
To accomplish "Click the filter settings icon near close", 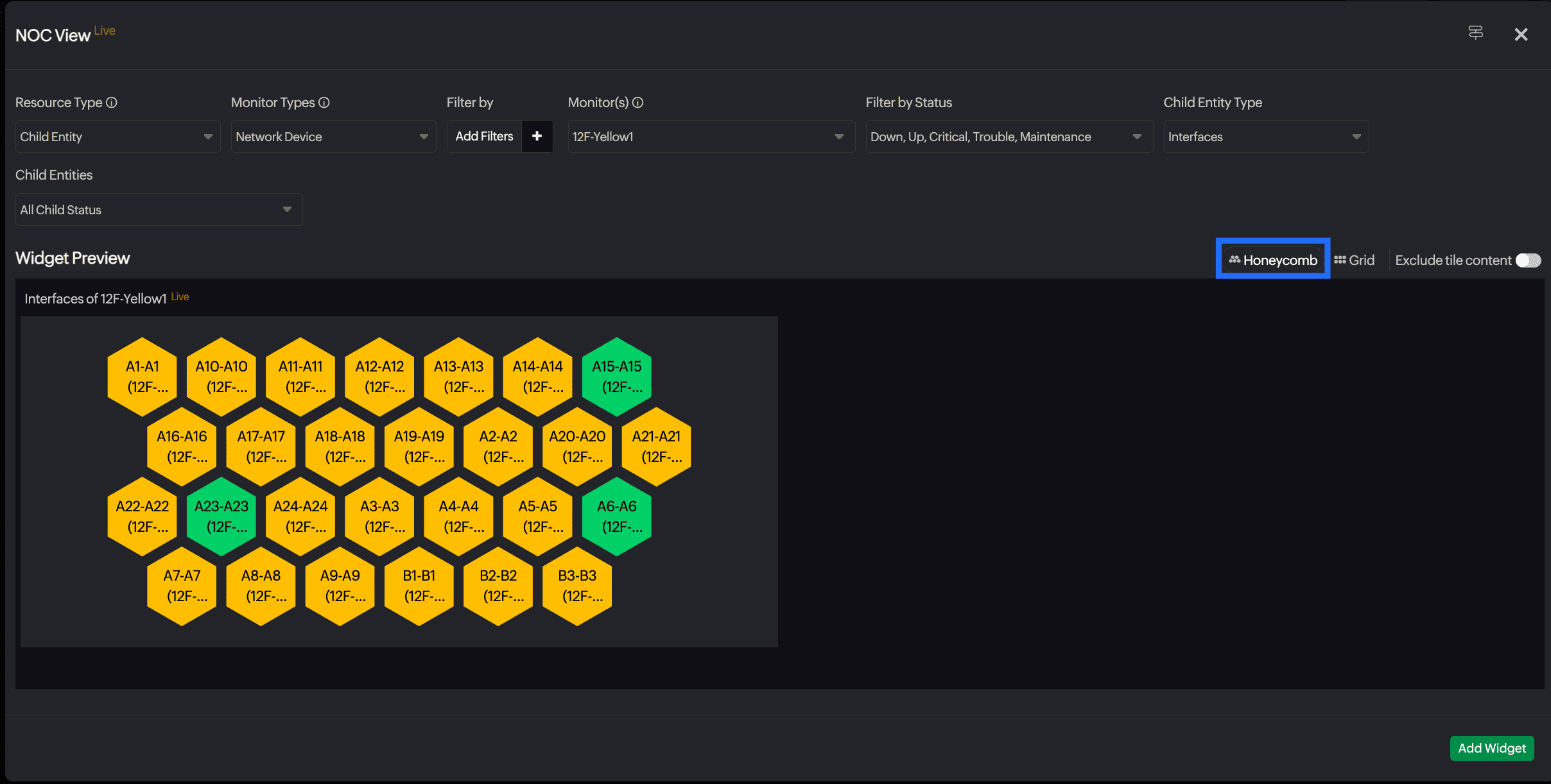I will point(1475,33).
